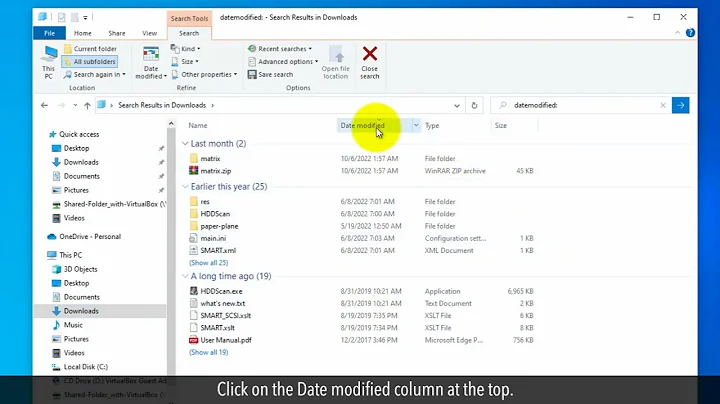Select SMART_SCSI.xslt file
This screenshot has height=404, width=720.
[225, 316]
